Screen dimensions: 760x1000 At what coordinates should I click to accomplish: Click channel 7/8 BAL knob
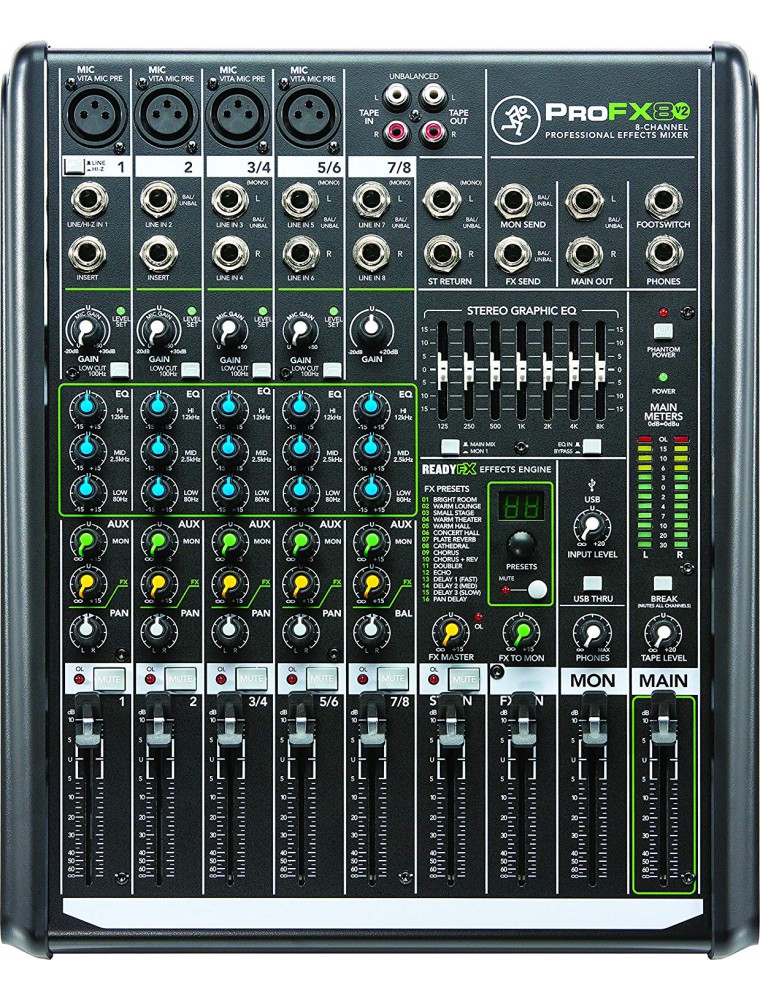(372, 629)
